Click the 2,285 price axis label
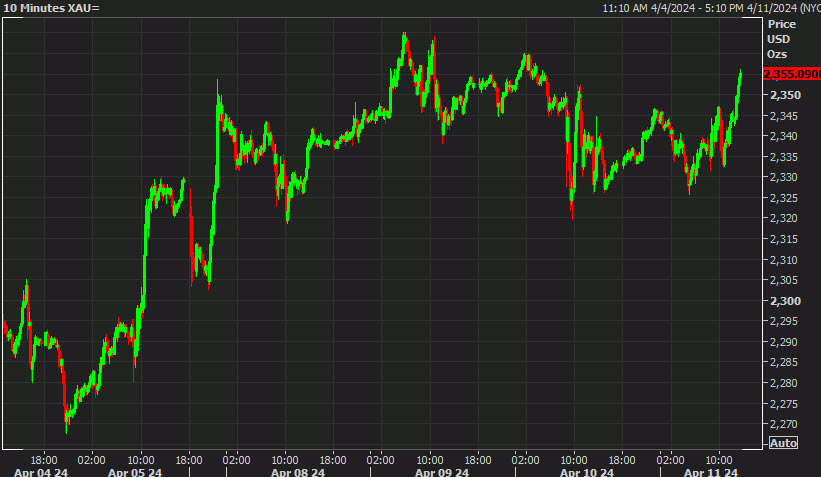Screen dimensions: 821x477 pyautogui.click(x=784, y=362)
